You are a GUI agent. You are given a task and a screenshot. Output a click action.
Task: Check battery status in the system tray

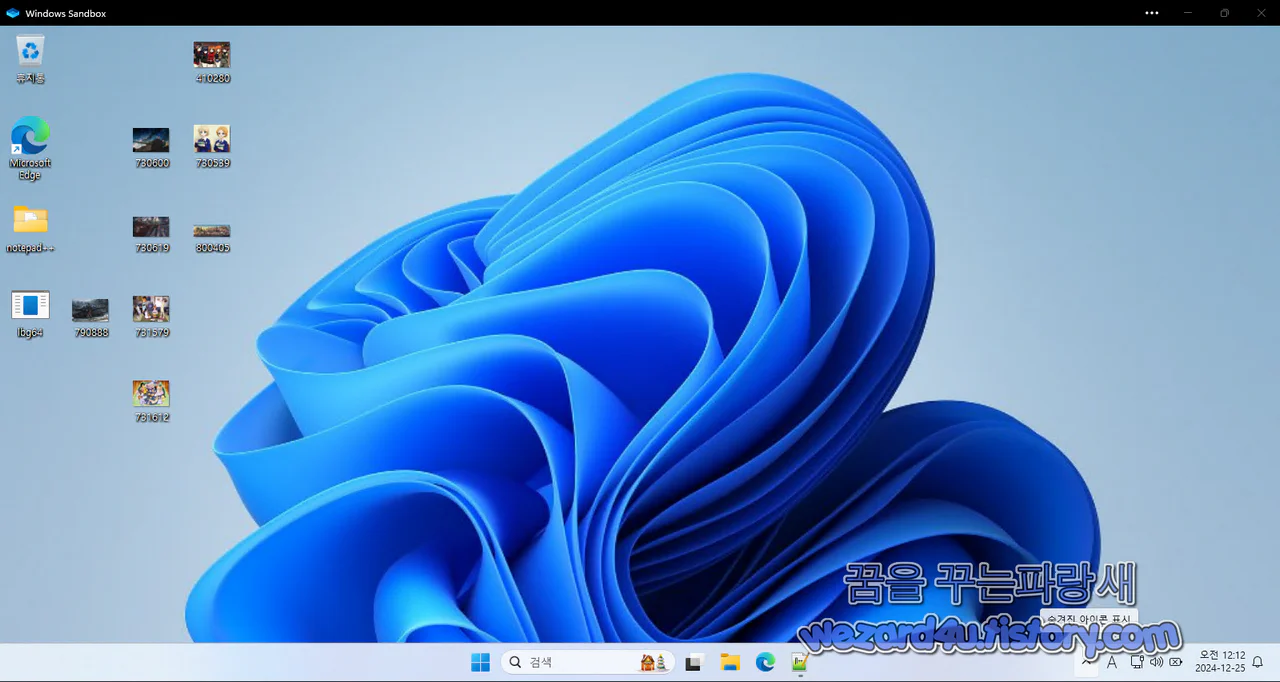(x=1177, y=662)
